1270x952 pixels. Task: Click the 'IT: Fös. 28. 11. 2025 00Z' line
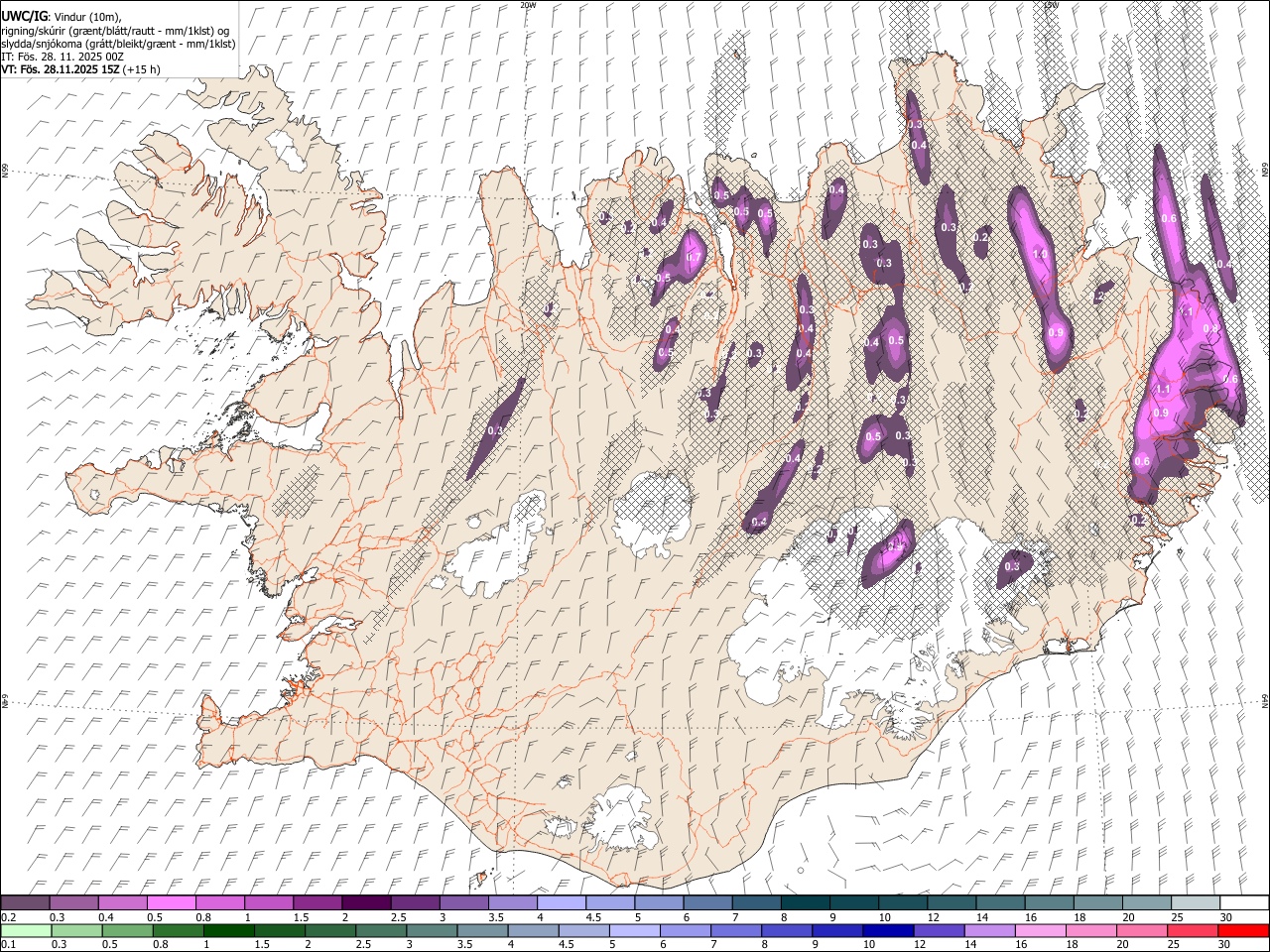(63, 57)
